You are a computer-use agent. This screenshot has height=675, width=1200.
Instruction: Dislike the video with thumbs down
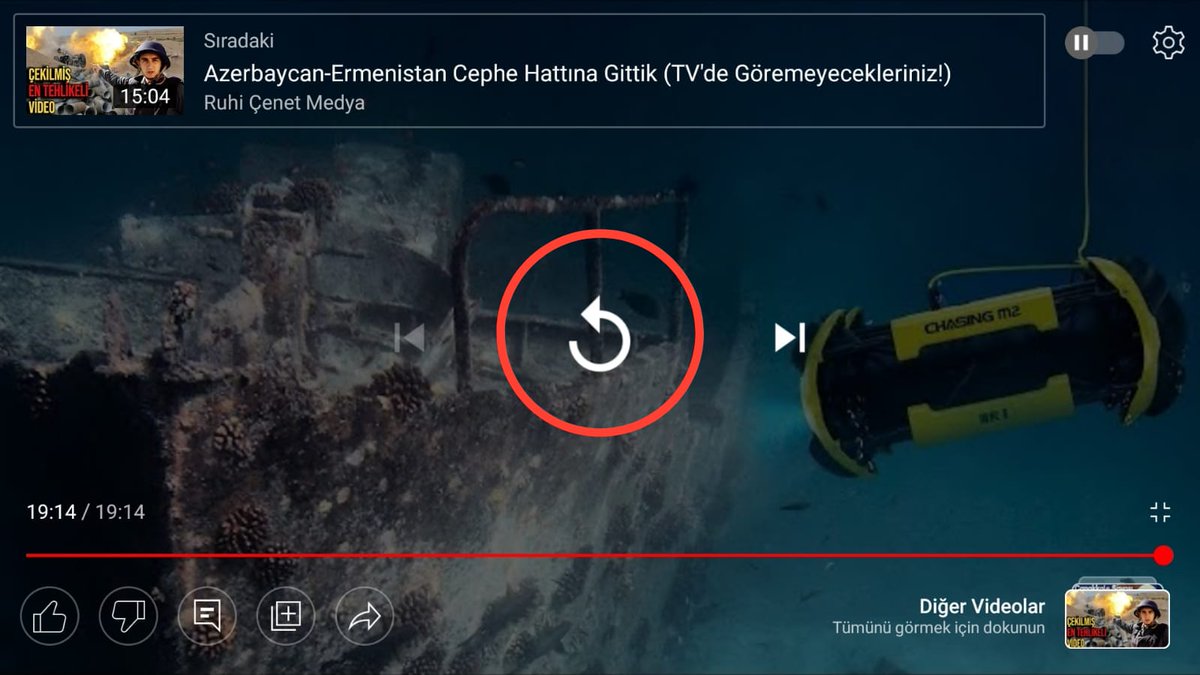128,615
